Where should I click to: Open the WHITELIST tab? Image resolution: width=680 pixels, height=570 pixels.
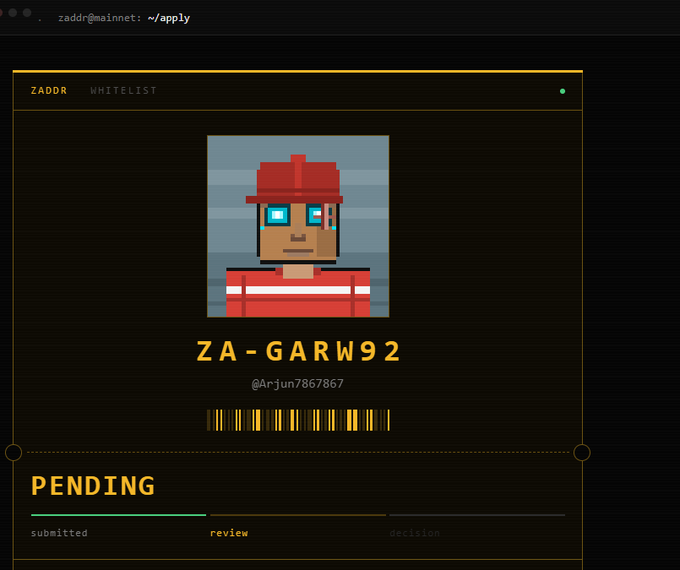(x=124, y=91)
